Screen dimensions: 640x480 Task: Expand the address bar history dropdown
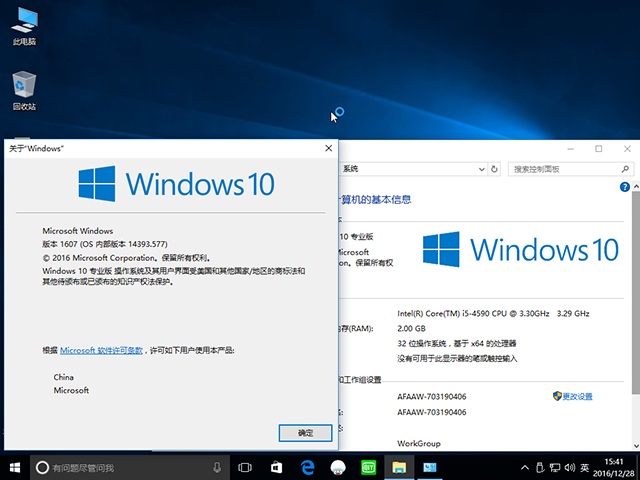coord(482,169)
